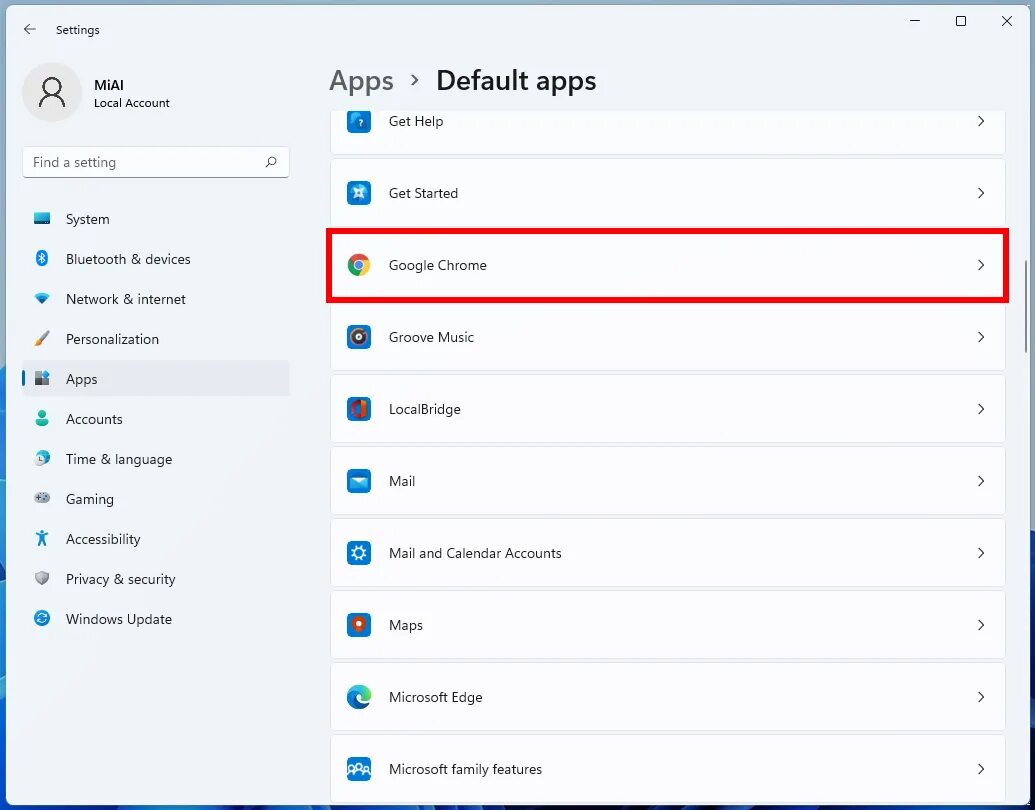Expand LocalBridge row chevron
The width and height of the screenshot is (1035, 810).
coord(981,409)
